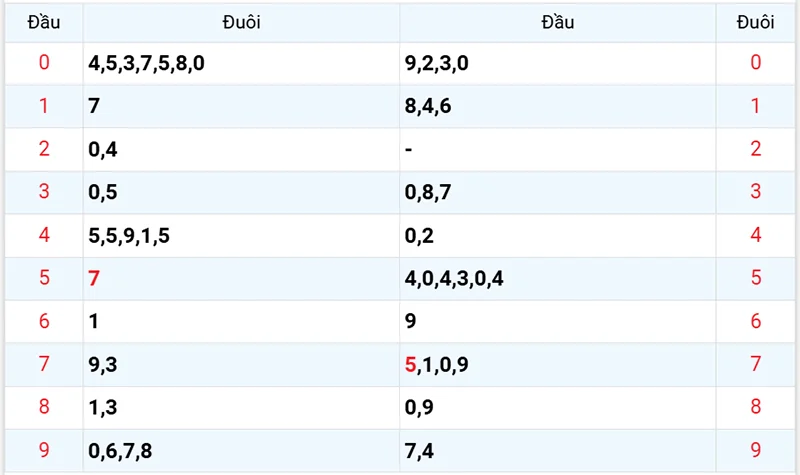
Task: Select the cell reading 5,5,9,1,5
Action: point(128,236)
